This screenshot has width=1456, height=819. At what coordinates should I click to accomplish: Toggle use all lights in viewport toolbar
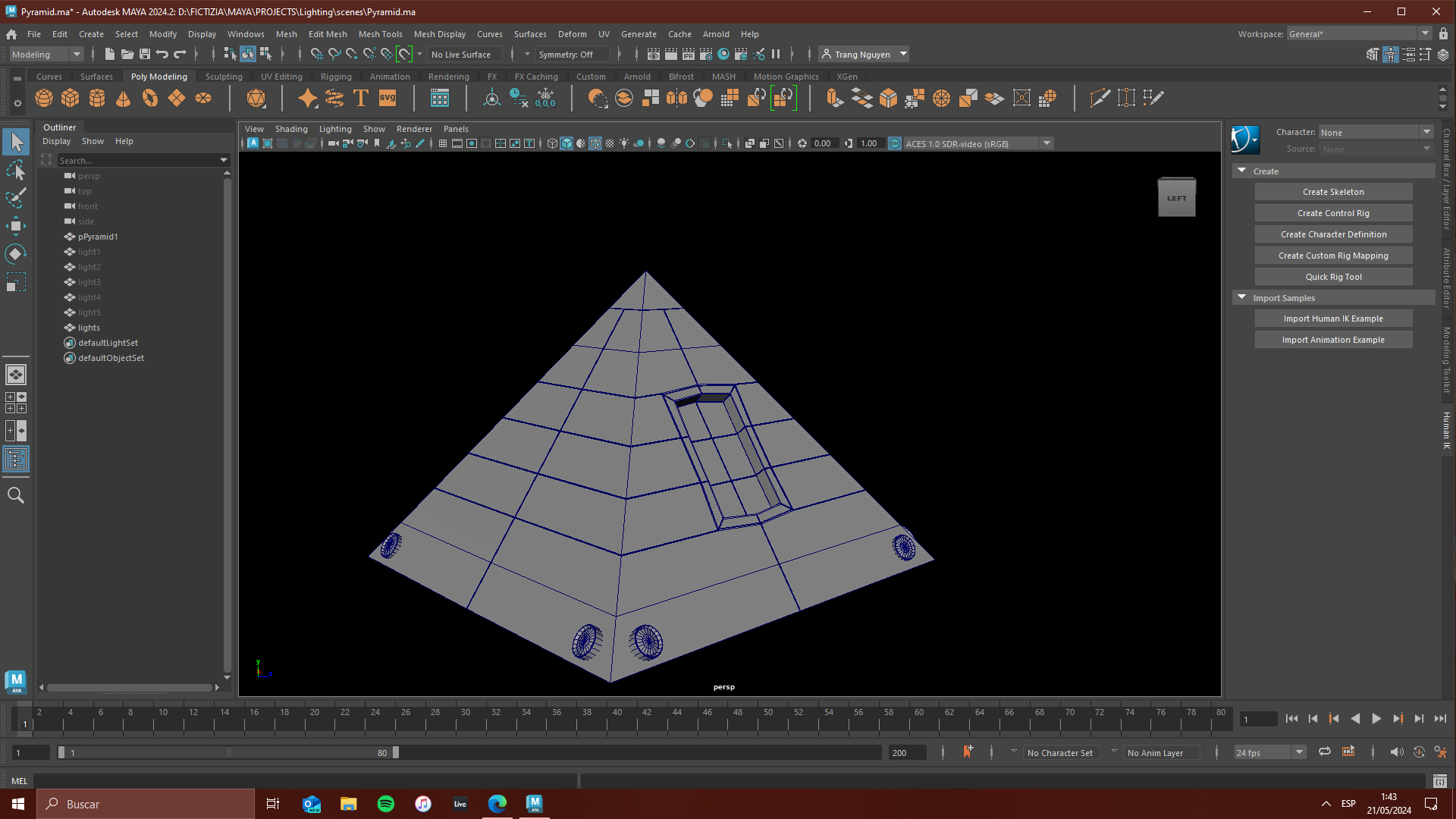coord(624,143)
